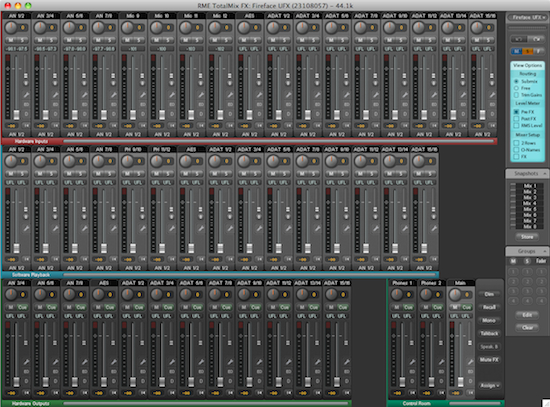
Task: Select Free routing mode
Action: pyautogui.click(x=516, y=88)
